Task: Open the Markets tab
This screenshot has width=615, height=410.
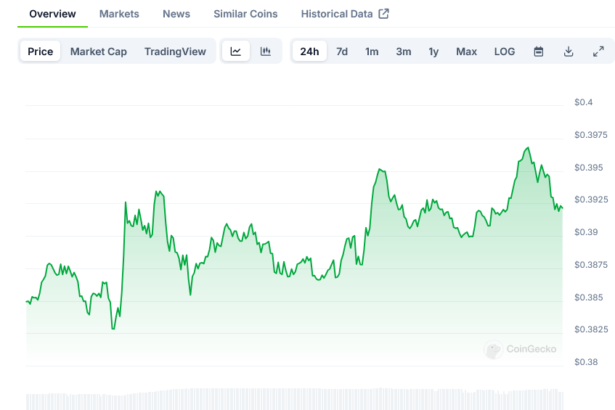Action: 119,14
